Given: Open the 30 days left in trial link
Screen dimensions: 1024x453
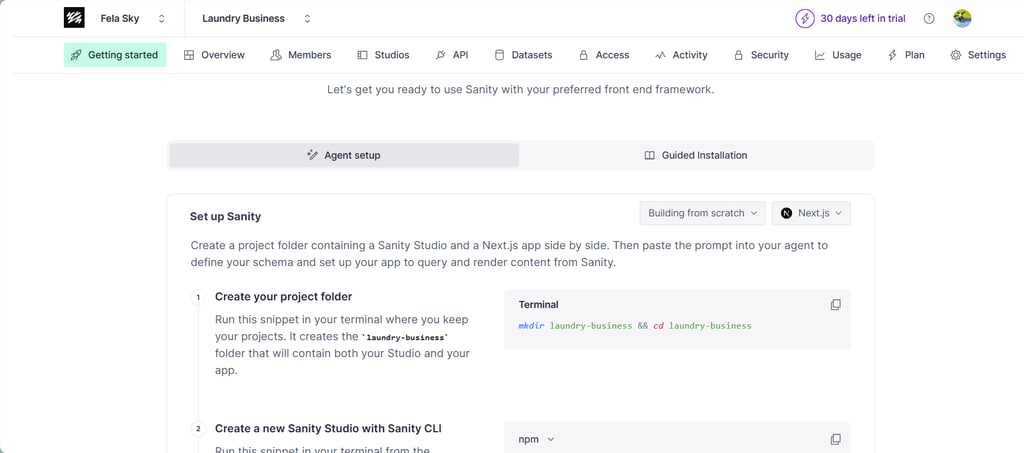Looking at the screenshot, I should 863,19.
